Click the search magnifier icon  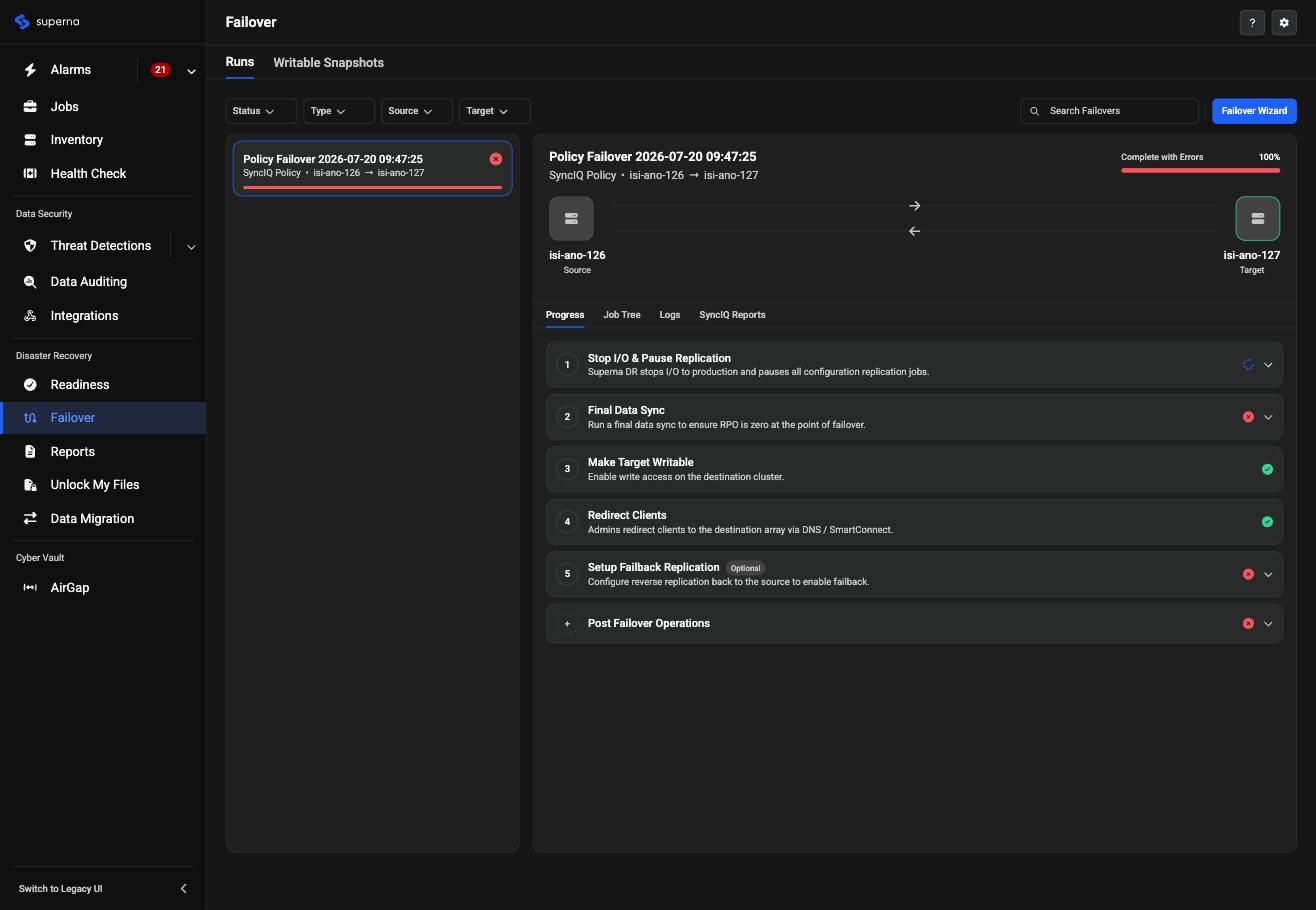pyautogui.click(x=1035, y=111)
